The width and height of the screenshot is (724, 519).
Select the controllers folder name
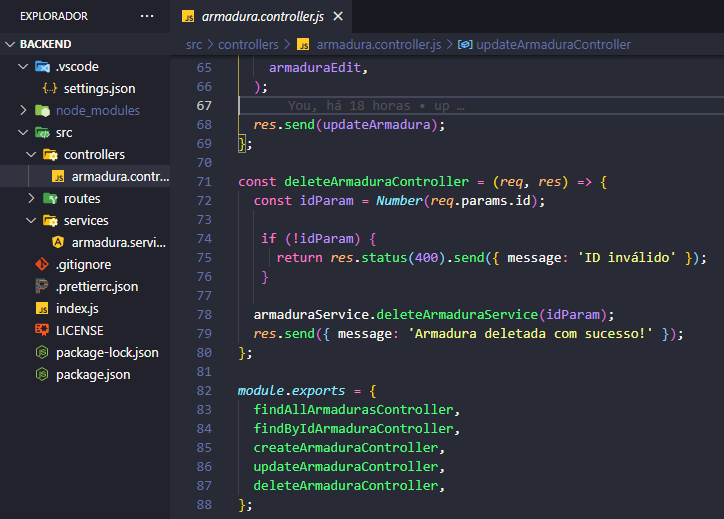(x=94, y=154)
